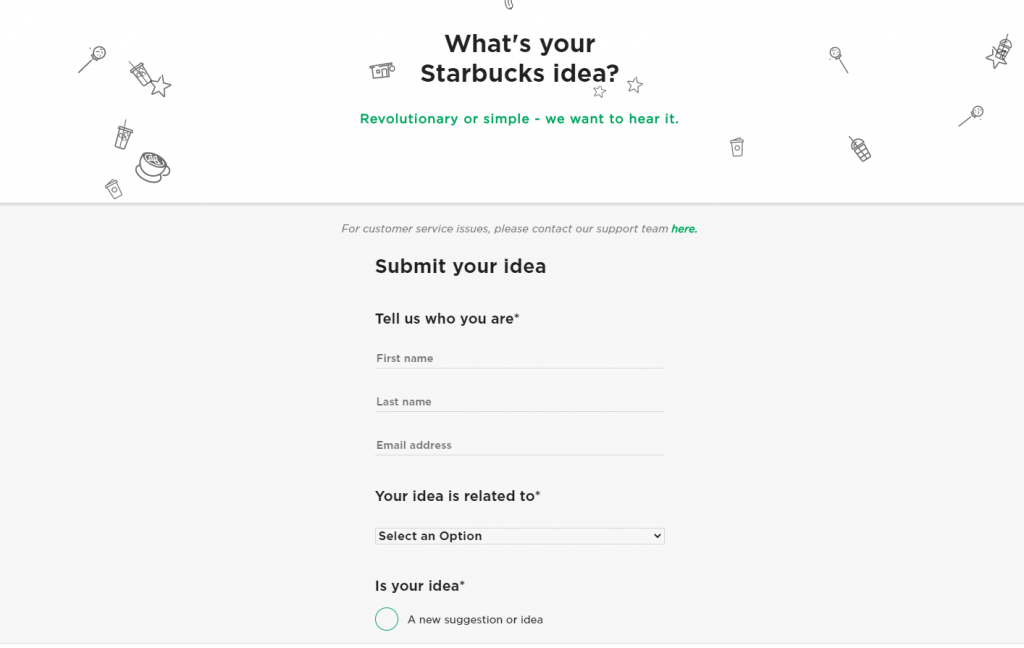The height and width of the screenshot is (648, 1024).
Task: Click into the Last name field
Action: coord(520,402)
